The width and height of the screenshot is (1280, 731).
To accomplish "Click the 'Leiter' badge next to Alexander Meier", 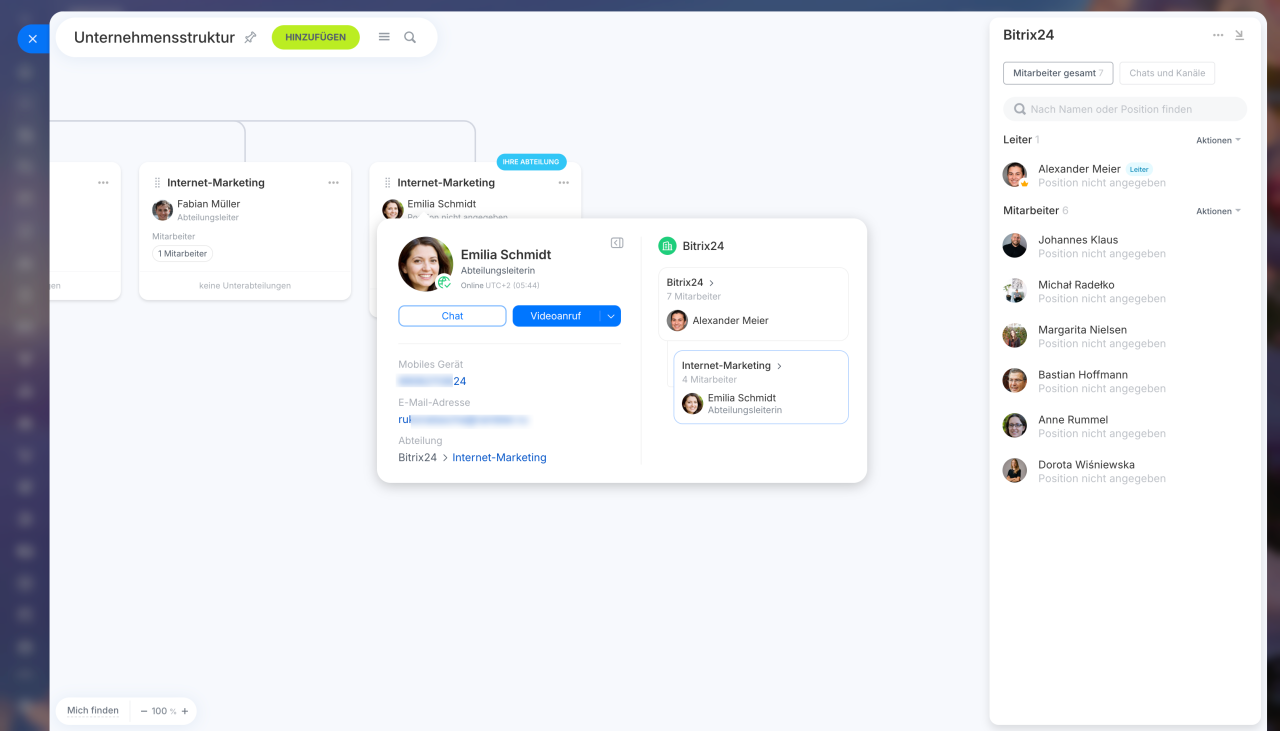I will tap(1139, 169).
